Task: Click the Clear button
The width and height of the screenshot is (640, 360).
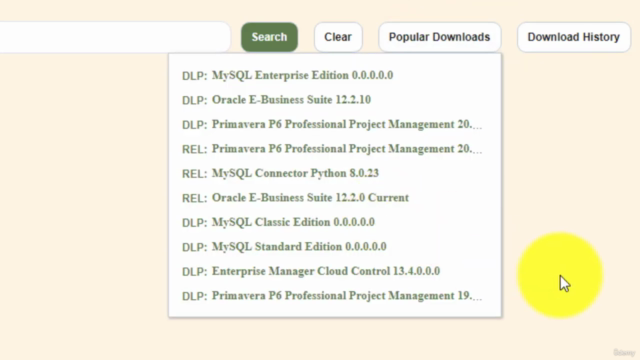Action: pos(338,37)
